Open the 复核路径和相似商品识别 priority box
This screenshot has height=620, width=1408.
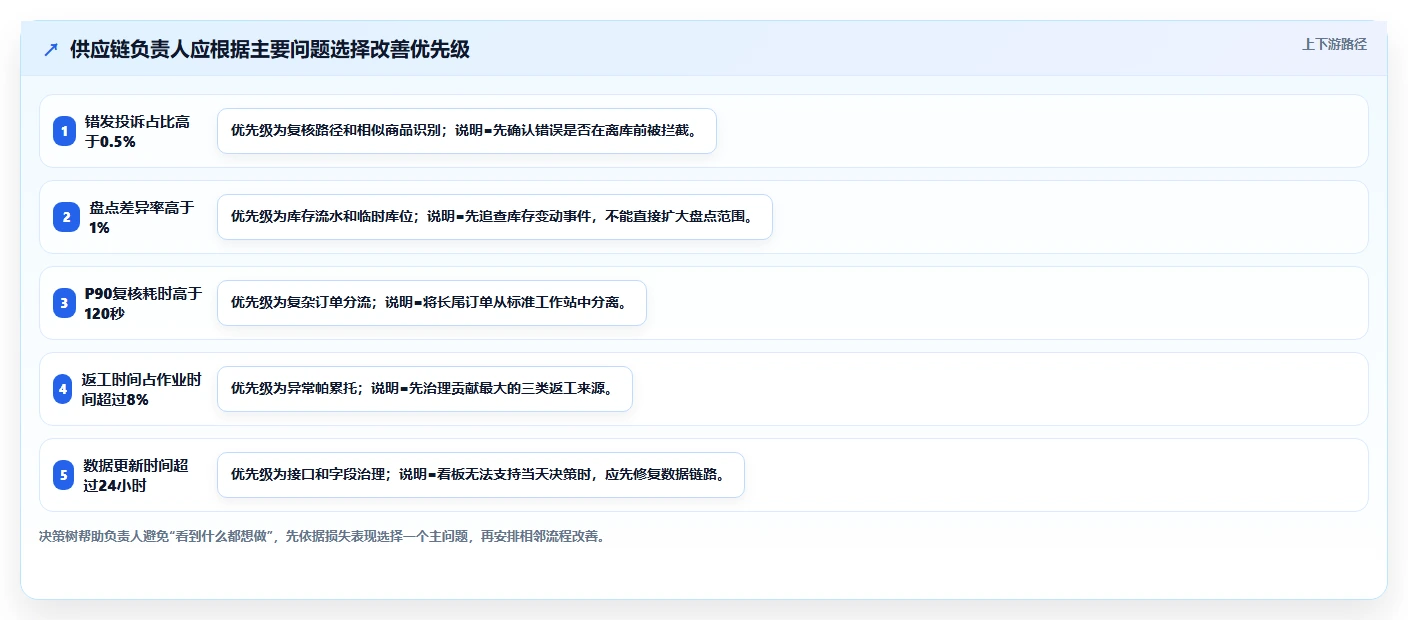coord(467,131)
